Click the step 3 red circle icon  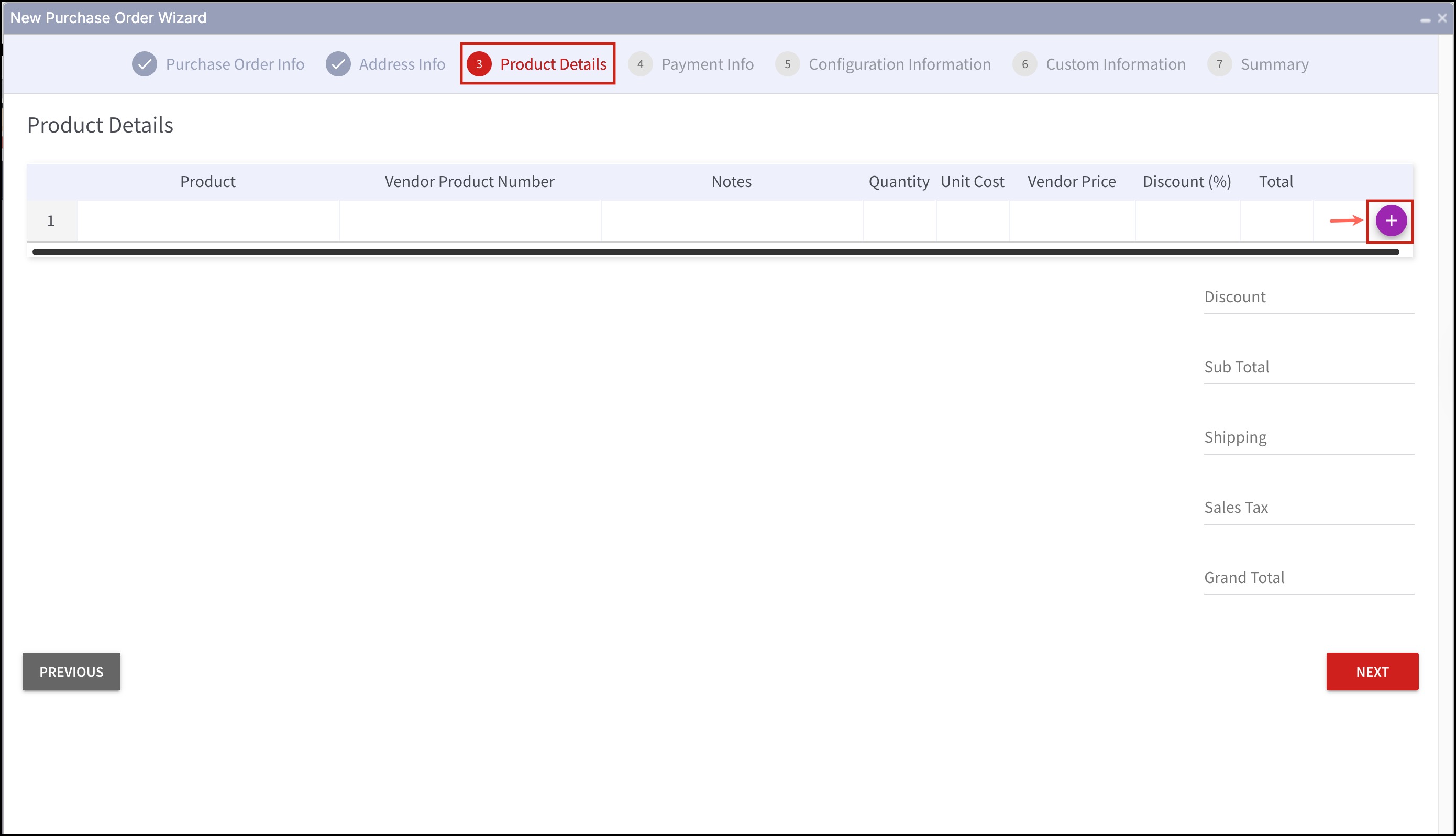[479, 64]
